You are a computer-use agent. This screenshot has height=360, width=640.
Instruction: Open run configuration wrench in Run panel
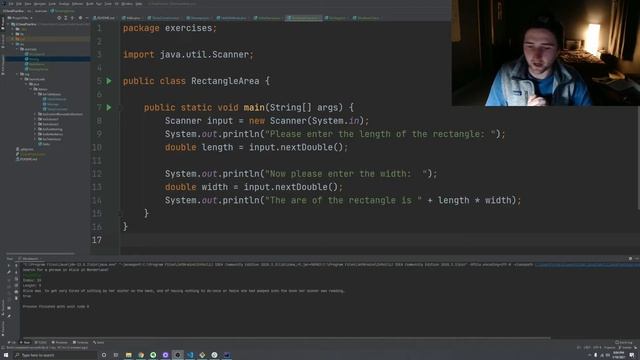(x=9, y=272)
